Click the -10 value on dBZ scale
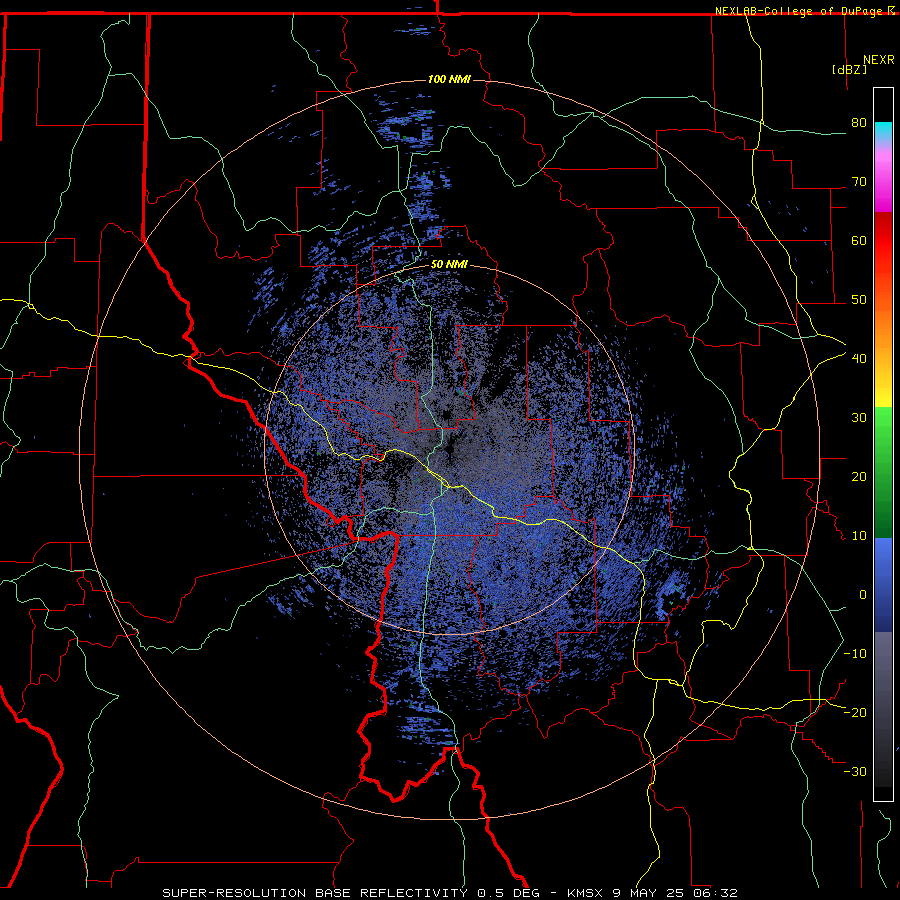The width and height of the screenshot is (900, 900). (x=855, y=653)
